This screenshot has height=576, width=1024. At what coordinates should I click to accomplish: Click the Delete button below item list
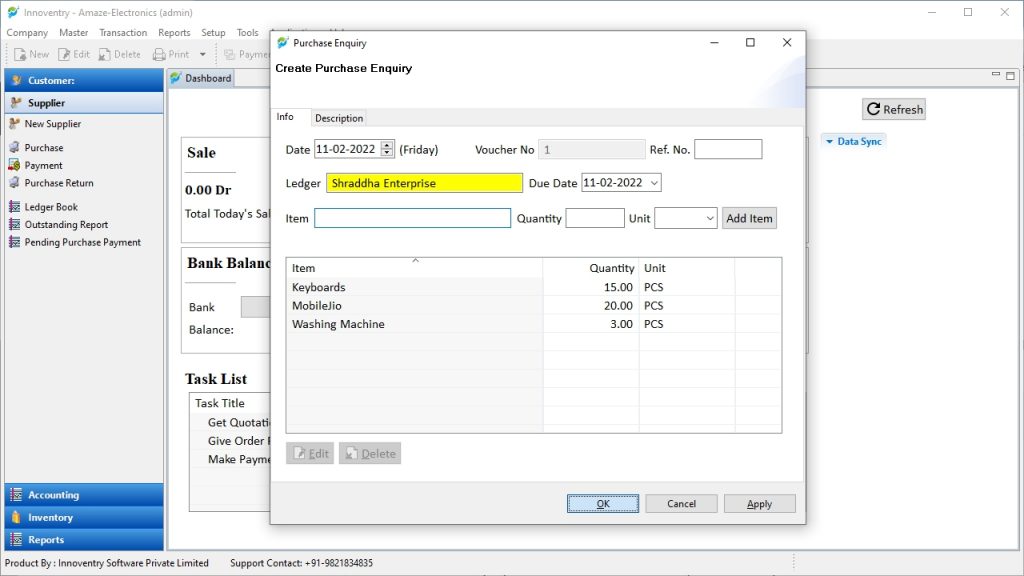click(x=370, y=453)
